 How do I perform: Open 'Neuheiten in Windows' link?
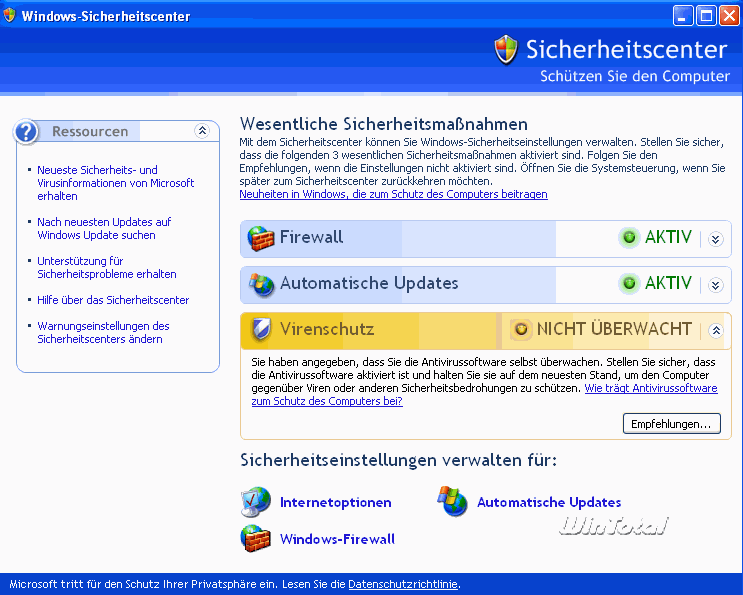tap(393, 194)
